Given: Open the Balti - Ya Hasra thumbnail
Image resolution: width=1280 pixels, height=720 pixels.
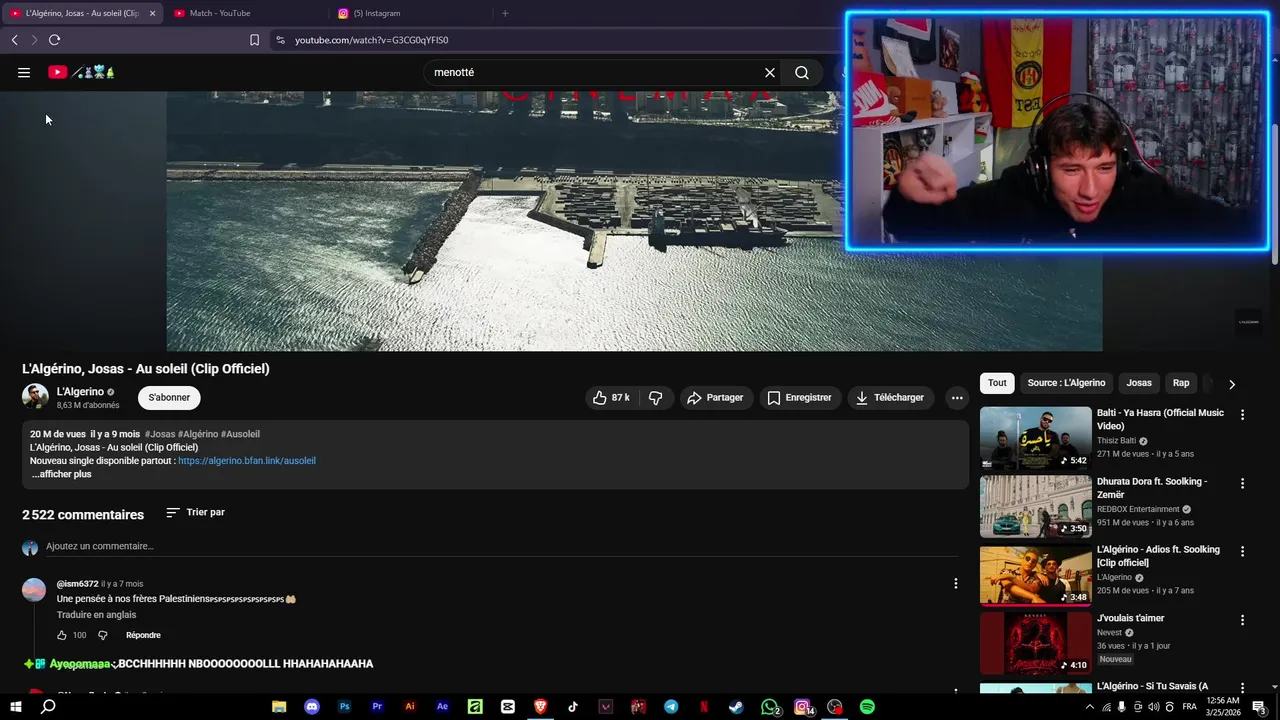Looking at the screenshot, I should click(x=1036, y=437).
